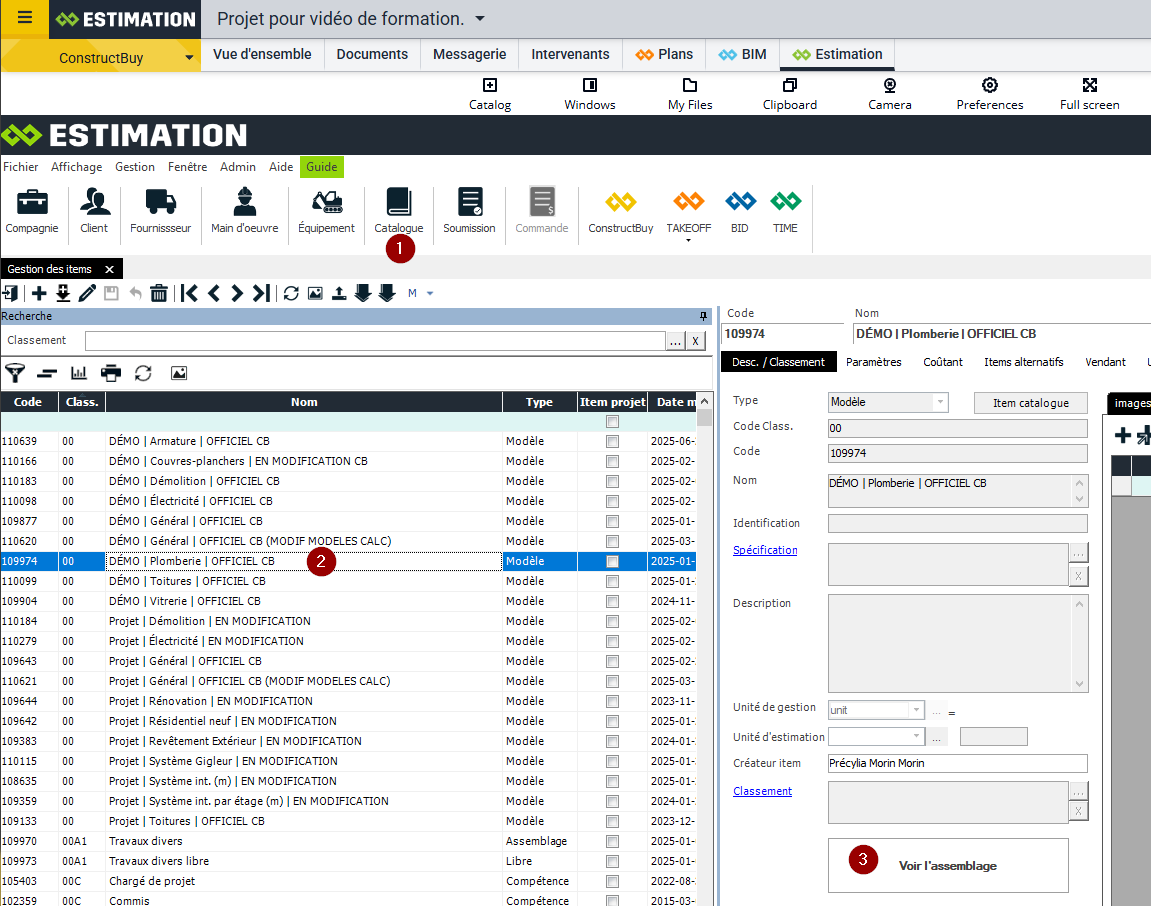Click the trash delete icon in toolbar

tap(158, 293)
